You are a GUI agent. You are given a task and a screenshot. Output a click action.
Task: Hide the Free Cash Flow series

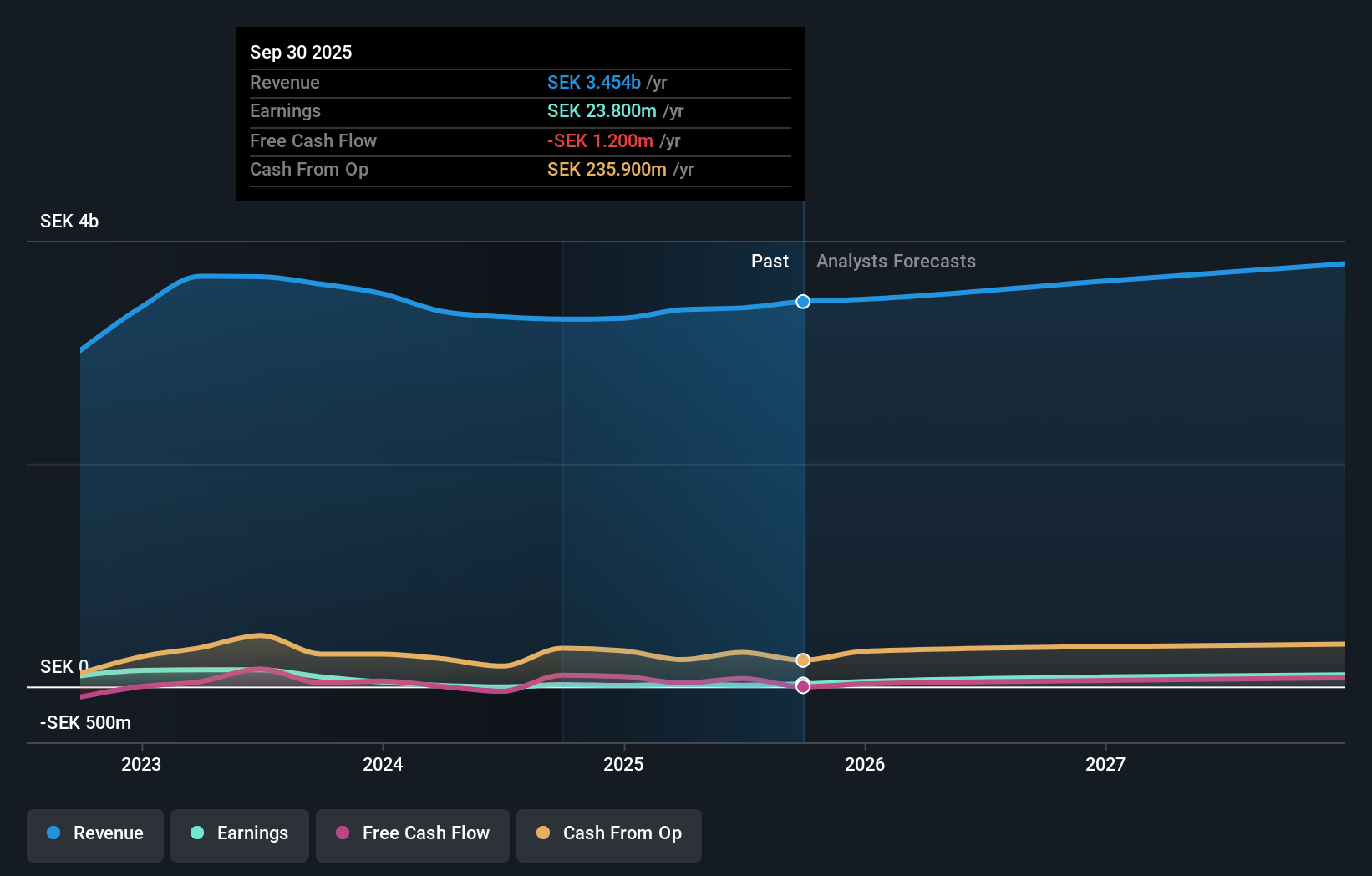(412, 835)
